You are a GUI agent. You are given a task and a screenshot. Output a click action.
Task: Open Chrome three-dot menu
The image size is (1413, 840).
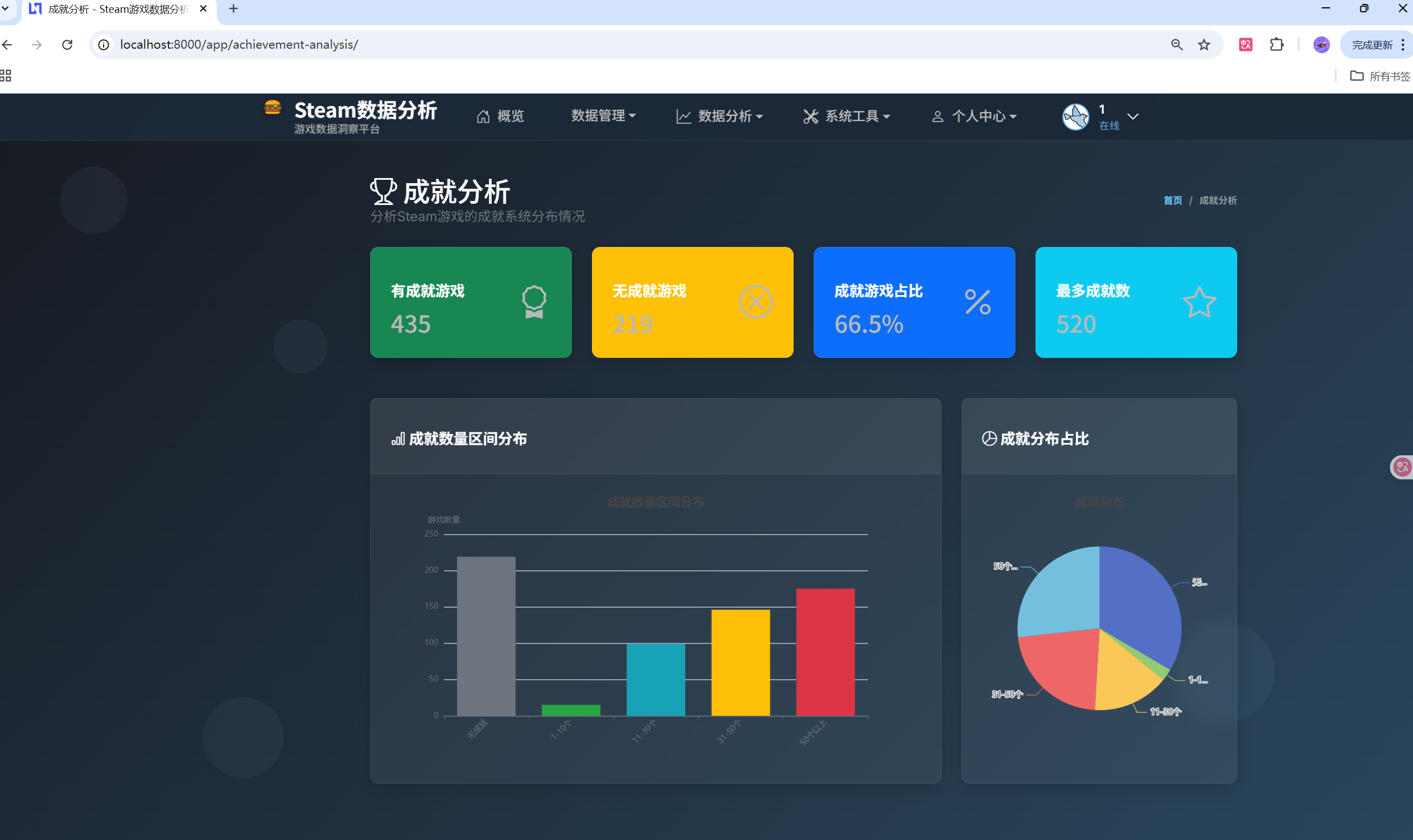[1403, 45]
